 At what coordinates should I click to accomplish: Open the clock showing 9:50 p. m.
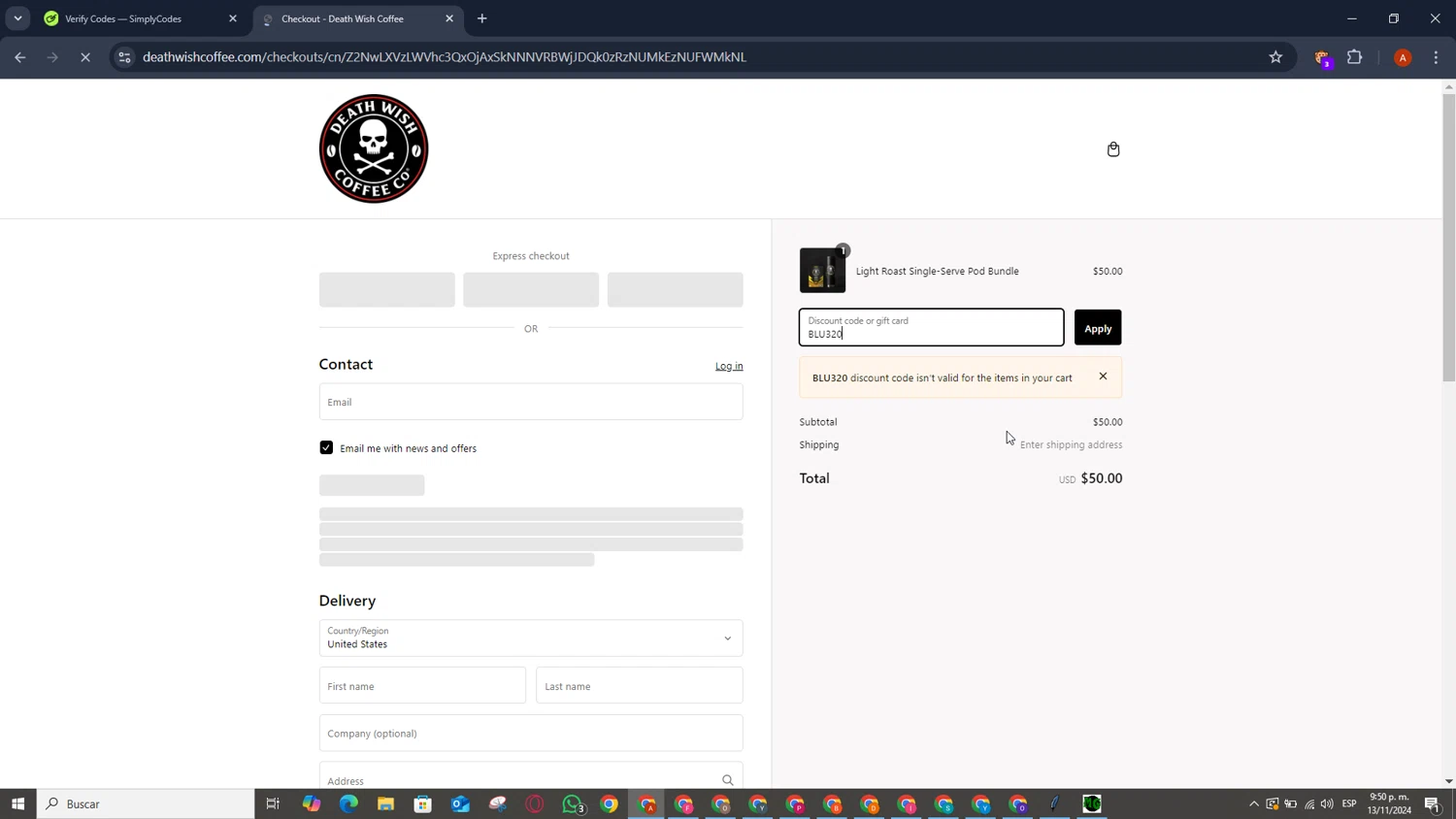[1390, 803]
